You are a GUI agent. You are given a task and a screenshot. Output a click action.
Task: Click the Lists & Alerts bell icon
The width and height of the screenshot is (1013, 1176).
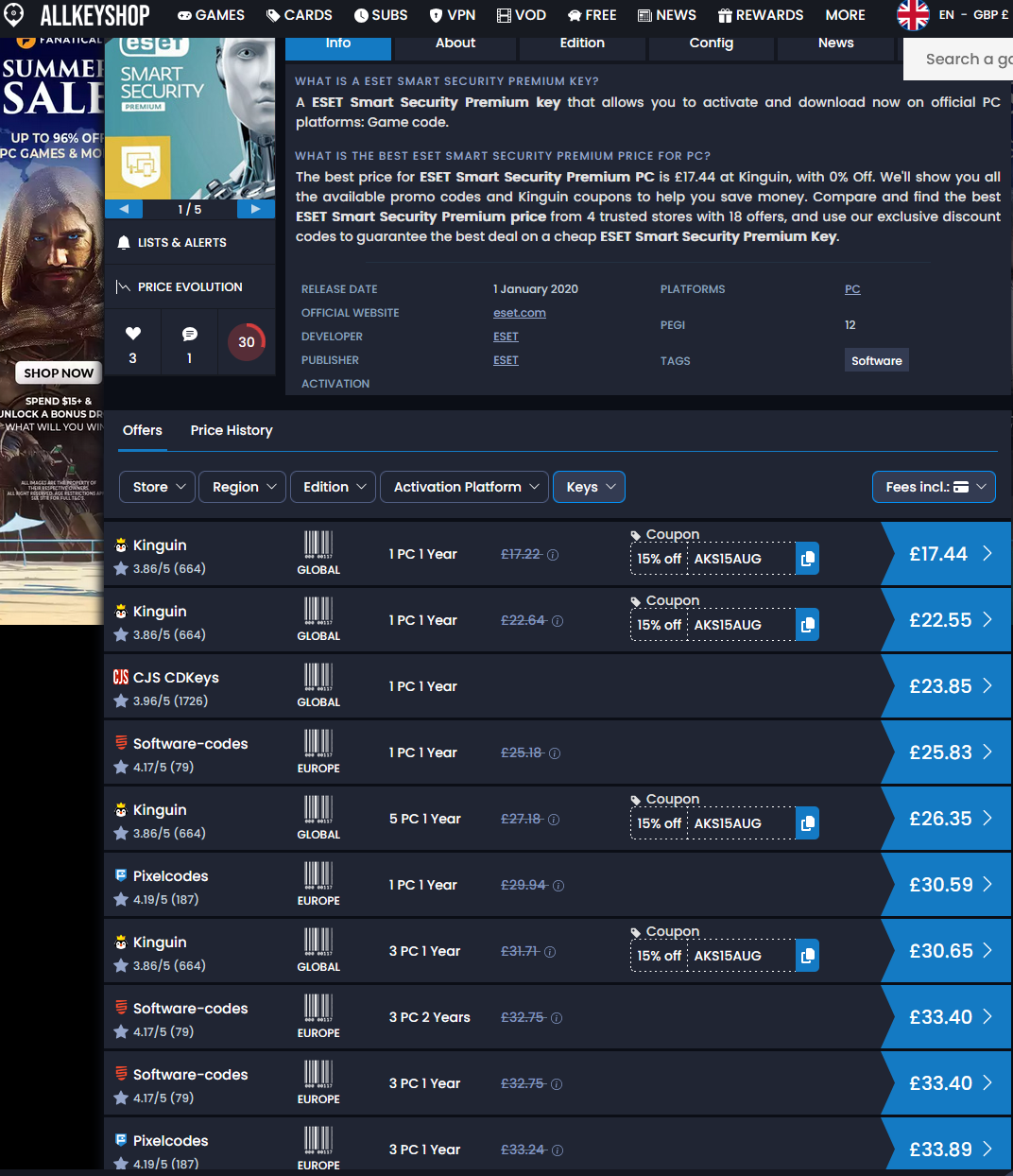pyautogui.click(x=124, y=243)
